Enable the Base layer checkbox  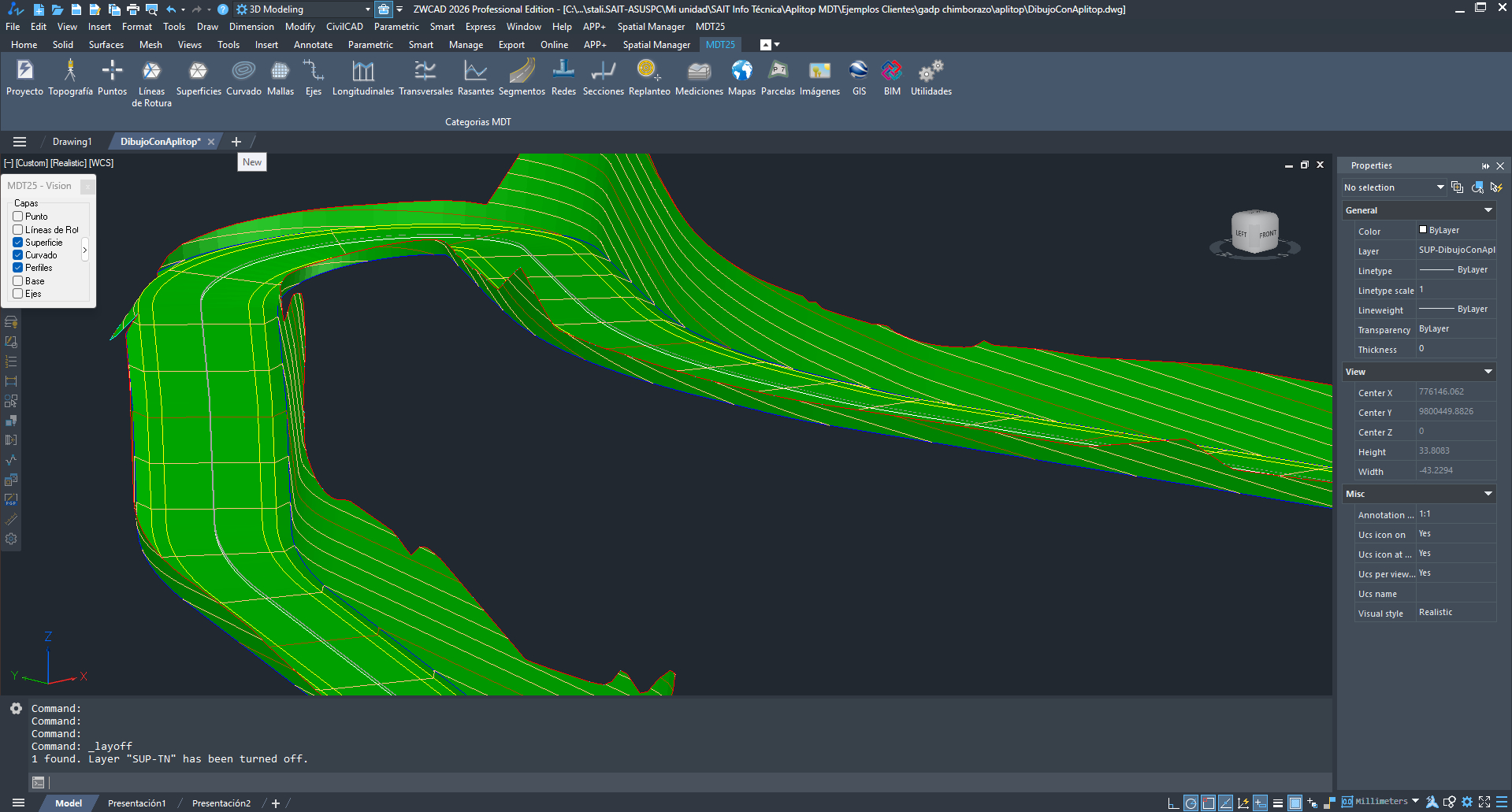click(x=17, y=280)
